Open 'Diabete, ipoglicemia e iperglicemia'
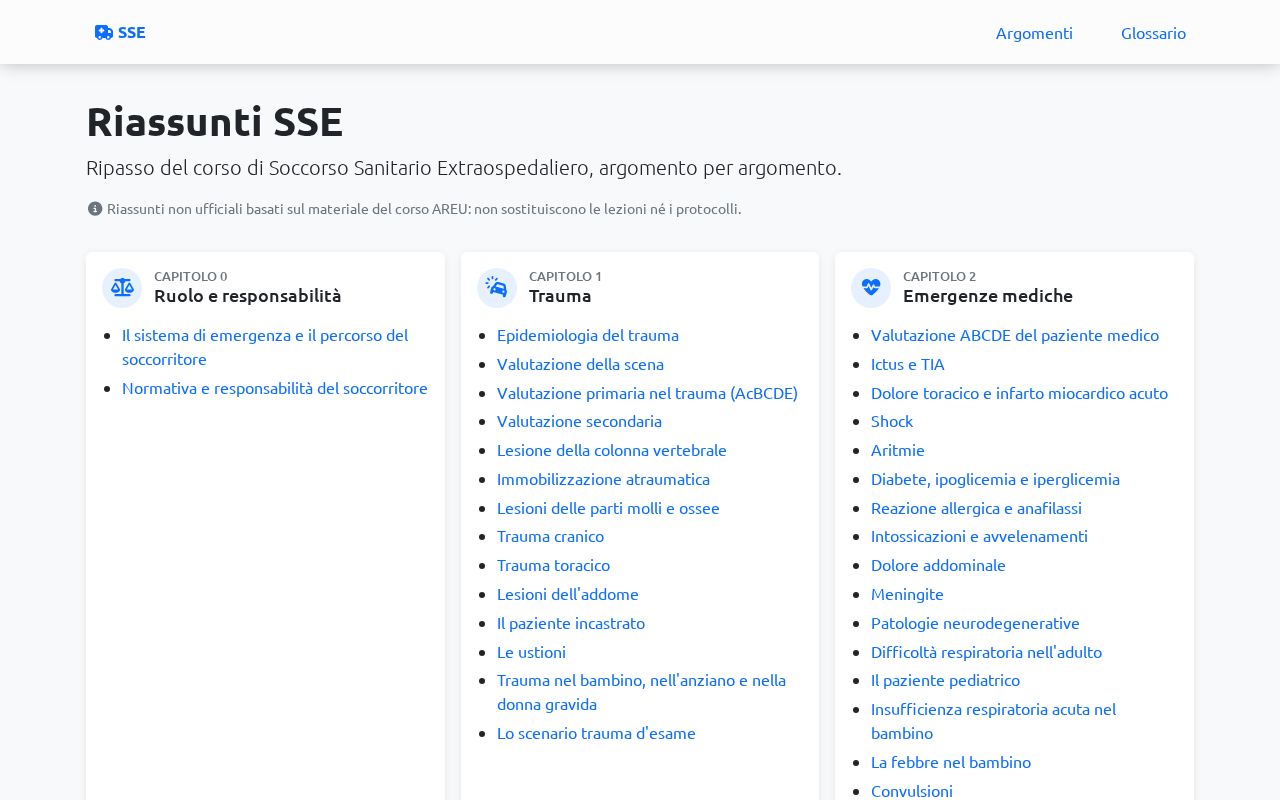 click(x=995, y=479)
